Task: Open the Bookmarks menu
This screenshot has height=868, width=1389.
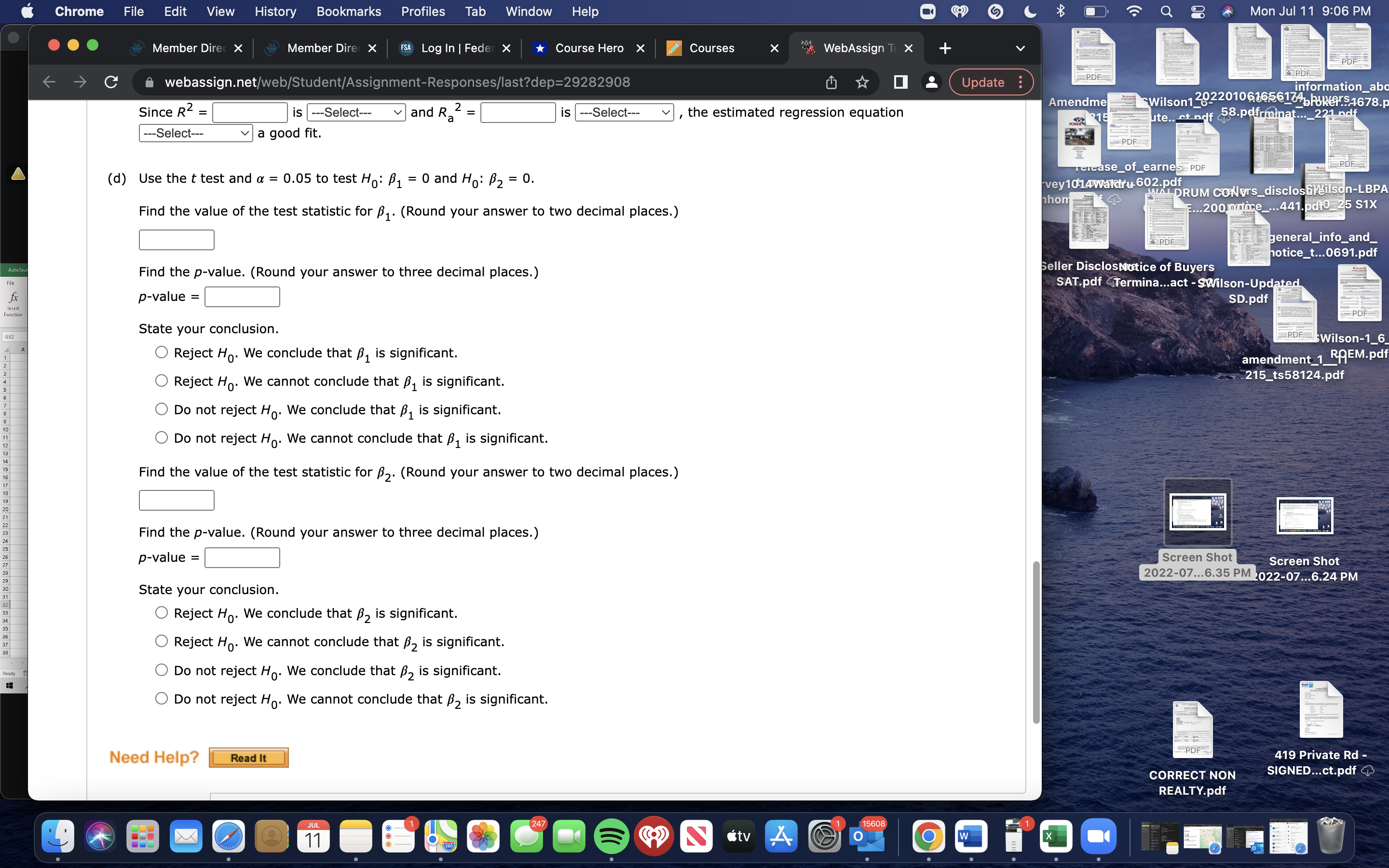Action: (x=348, y=11)
